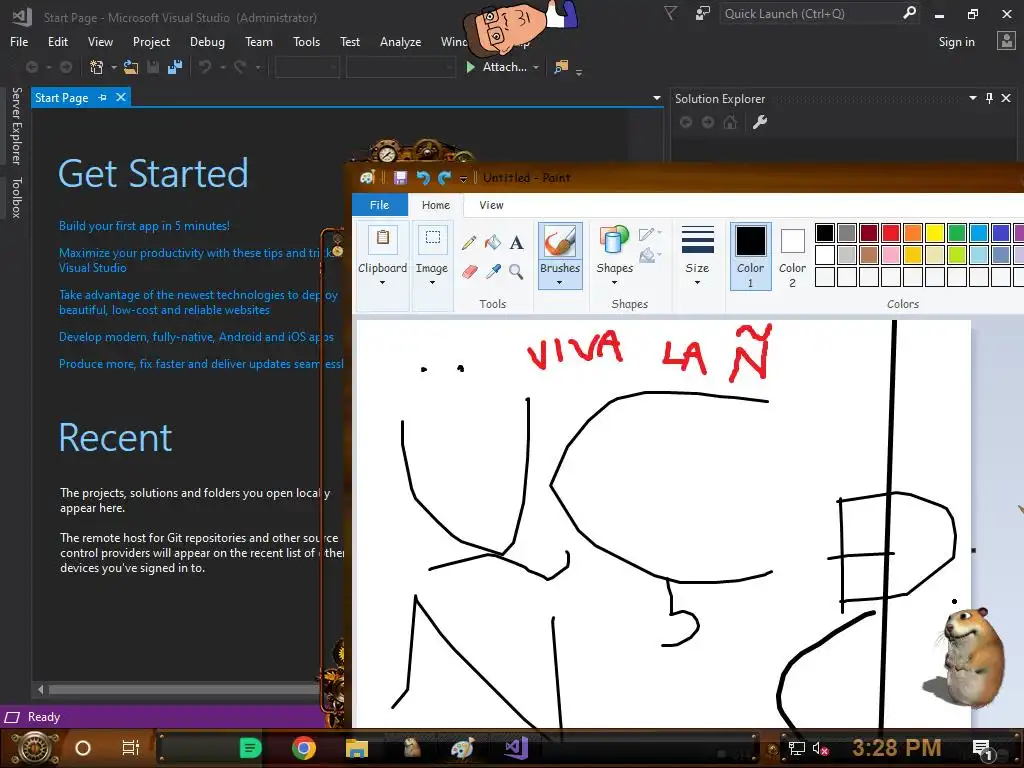
Task: Click the Visual Studio icon in the taskbar
Action: pyautogui.click(x=516, y=748)
